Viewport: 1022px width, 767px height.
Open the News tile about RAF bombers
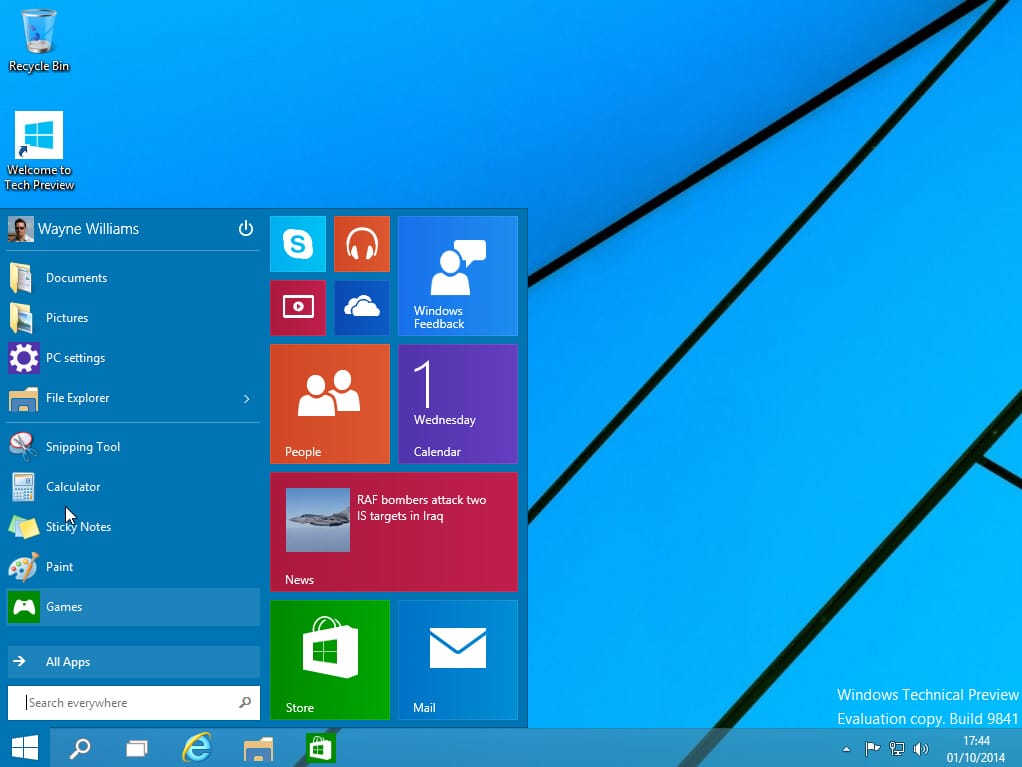[394, 531]
